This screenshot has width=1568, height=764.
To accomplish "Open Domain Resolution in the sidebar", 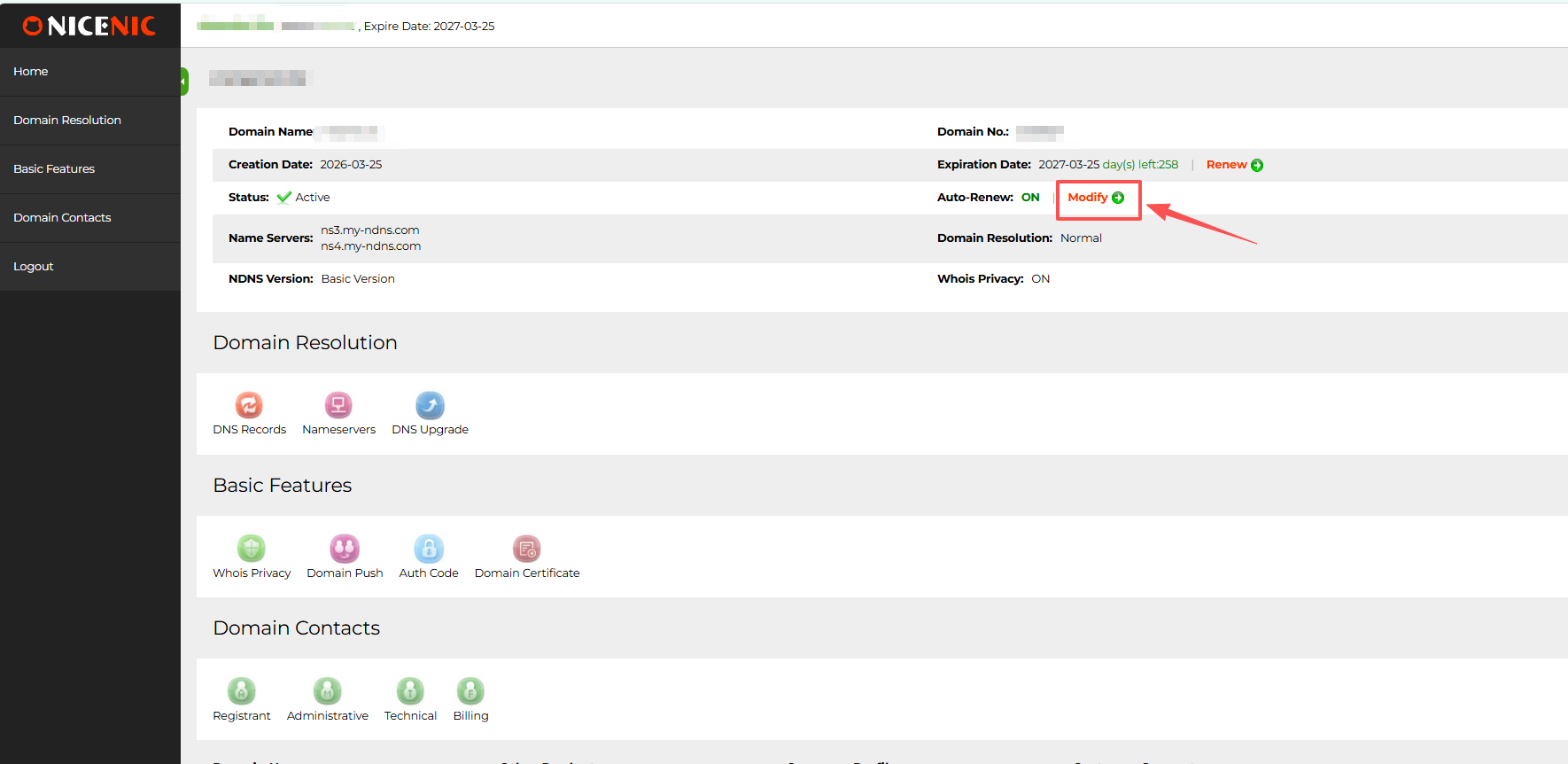I will (90, 121).
